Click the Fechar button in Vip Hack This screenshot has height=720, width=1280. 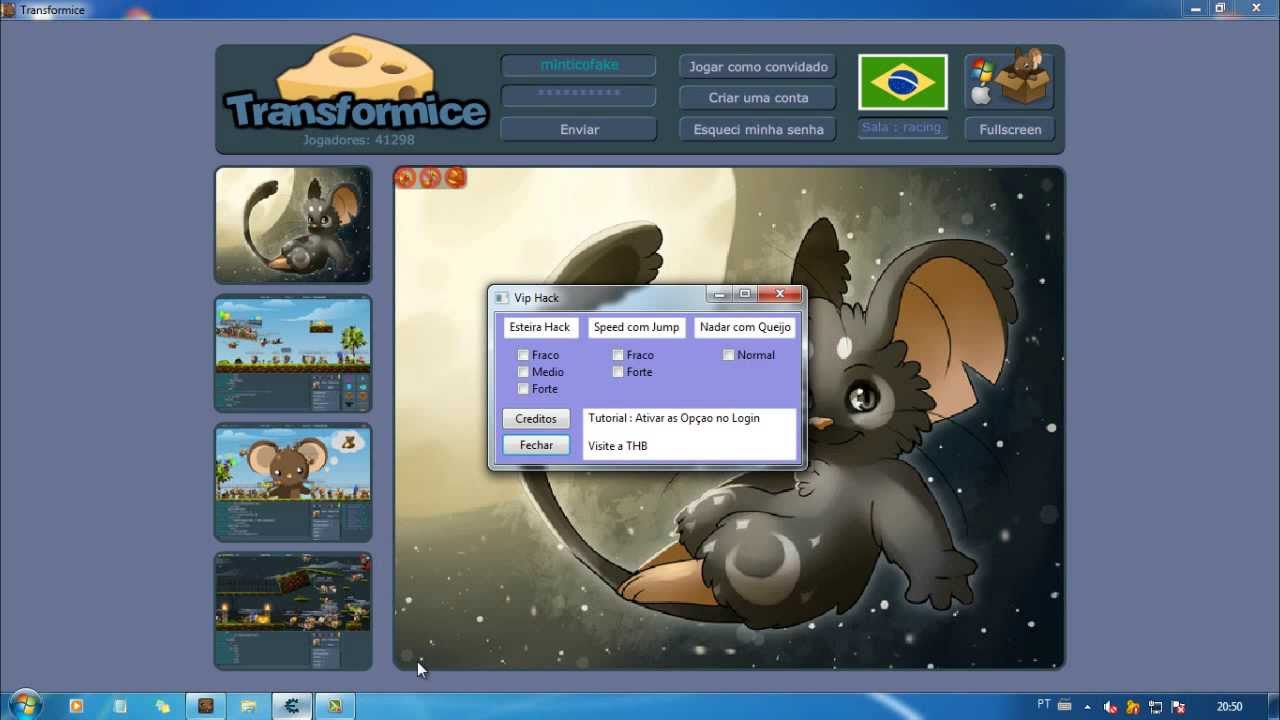(536, 445)
